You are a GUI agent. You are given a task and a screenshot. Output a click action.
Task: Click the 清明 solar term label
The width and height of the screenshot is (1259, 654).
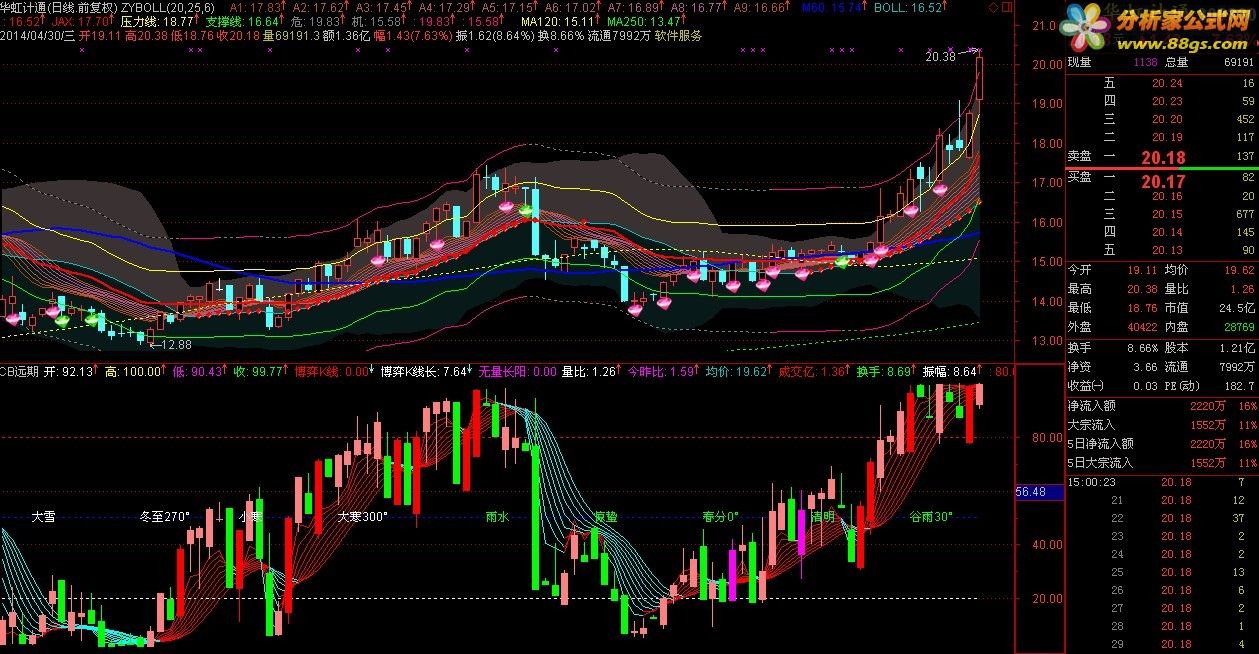click(822, 517)
